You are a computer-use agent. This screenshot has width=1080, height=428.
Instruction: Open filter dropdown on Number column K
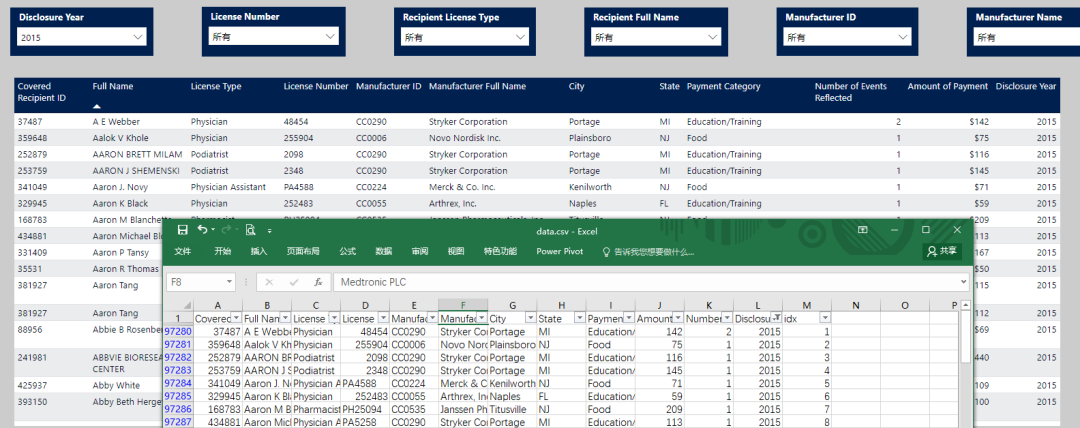point(727,318)
